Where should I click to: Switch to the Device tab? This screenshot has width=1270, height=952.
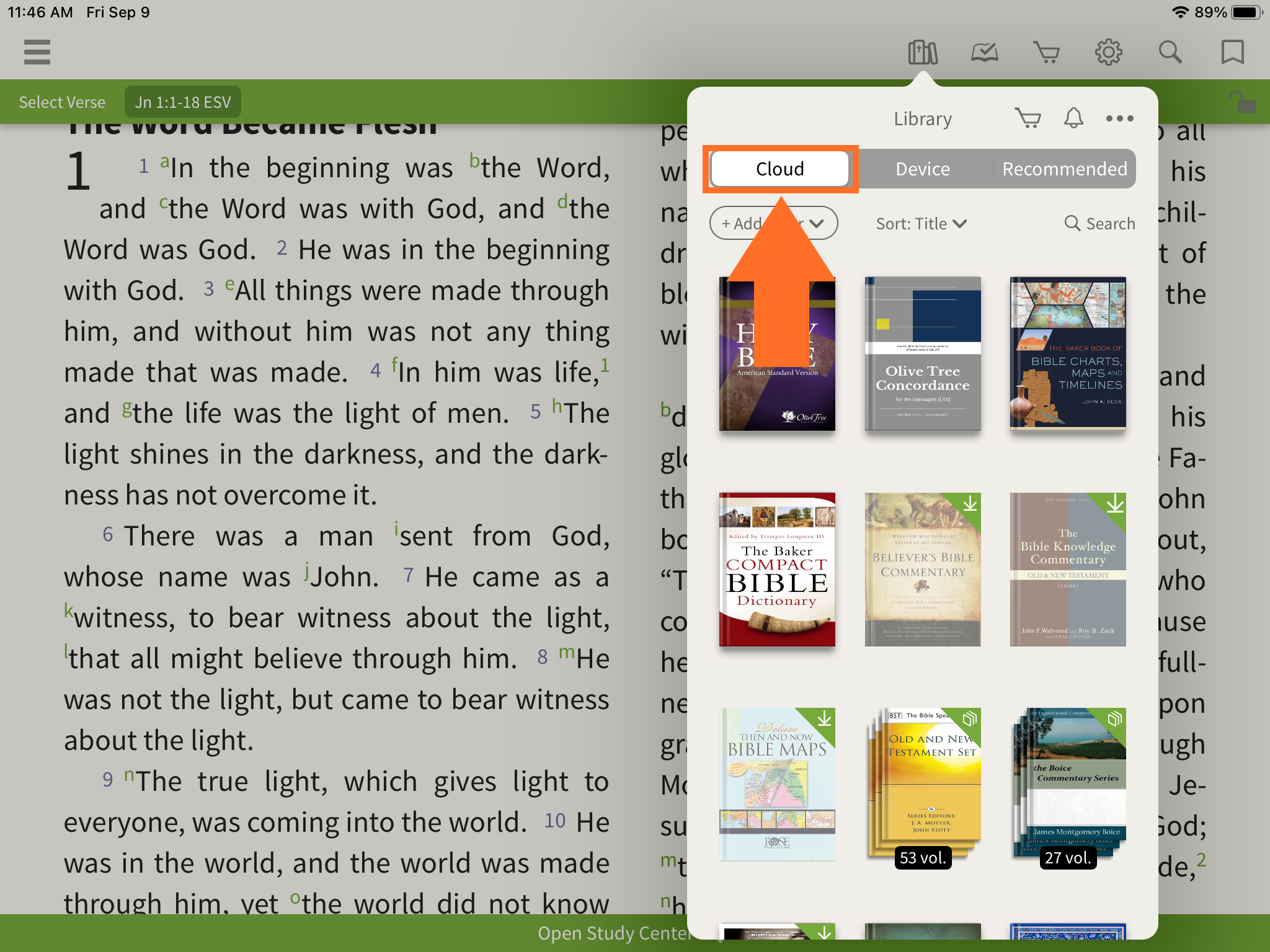coord(923,169)
